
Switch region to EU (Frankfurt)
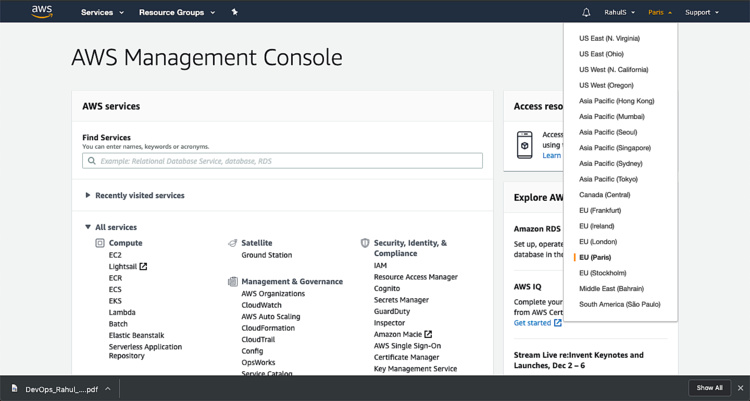click(x=600, y=210)
